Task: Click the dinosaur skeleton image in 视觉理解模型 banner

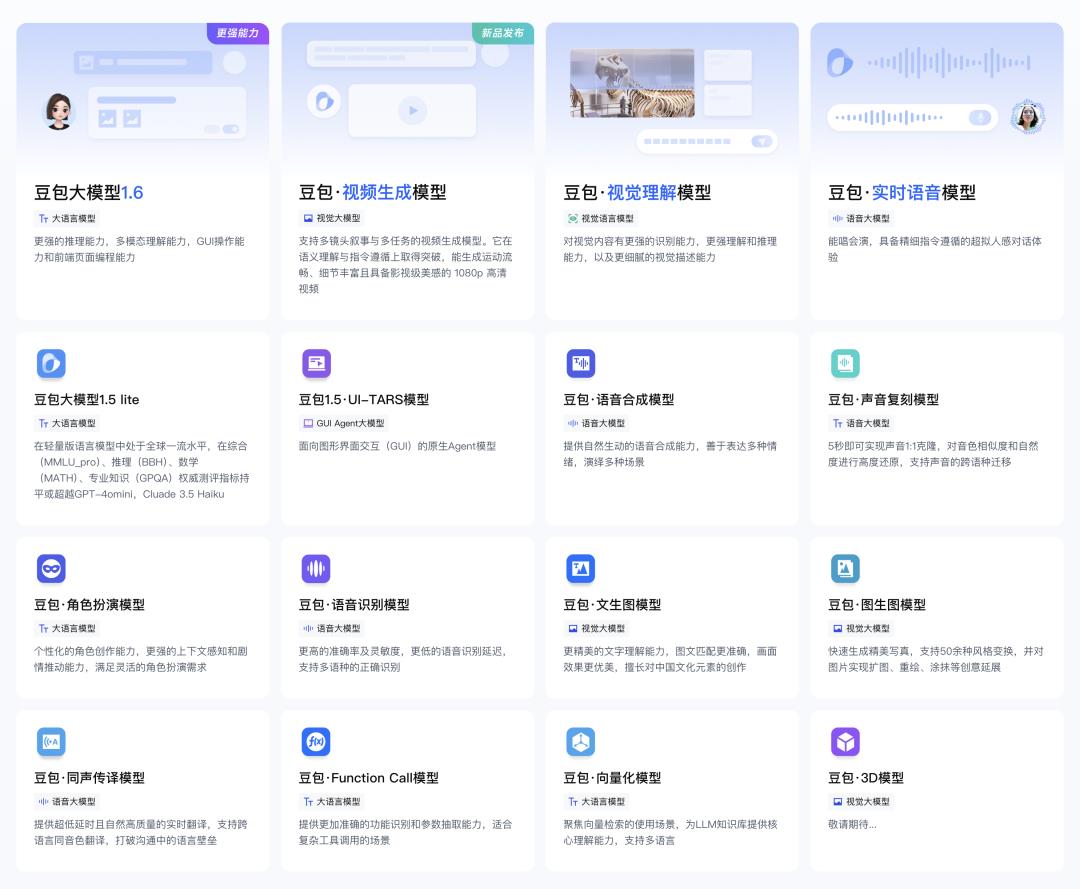Action: [x=632, y=83]
